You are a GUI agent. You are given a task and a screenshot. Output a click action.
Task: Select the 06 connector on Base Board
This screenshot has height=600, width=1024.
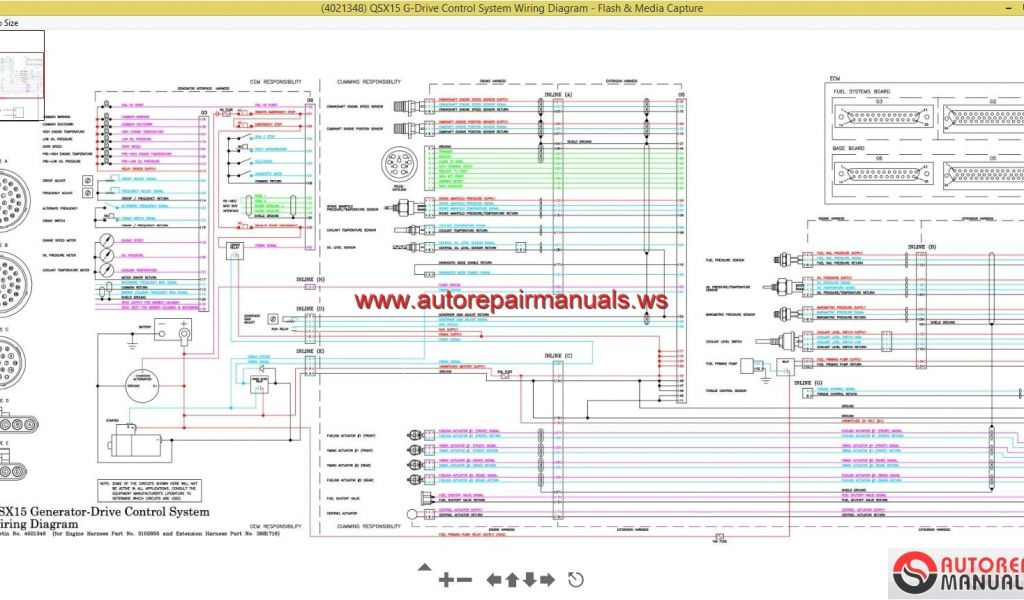click(x=879, y=170)
